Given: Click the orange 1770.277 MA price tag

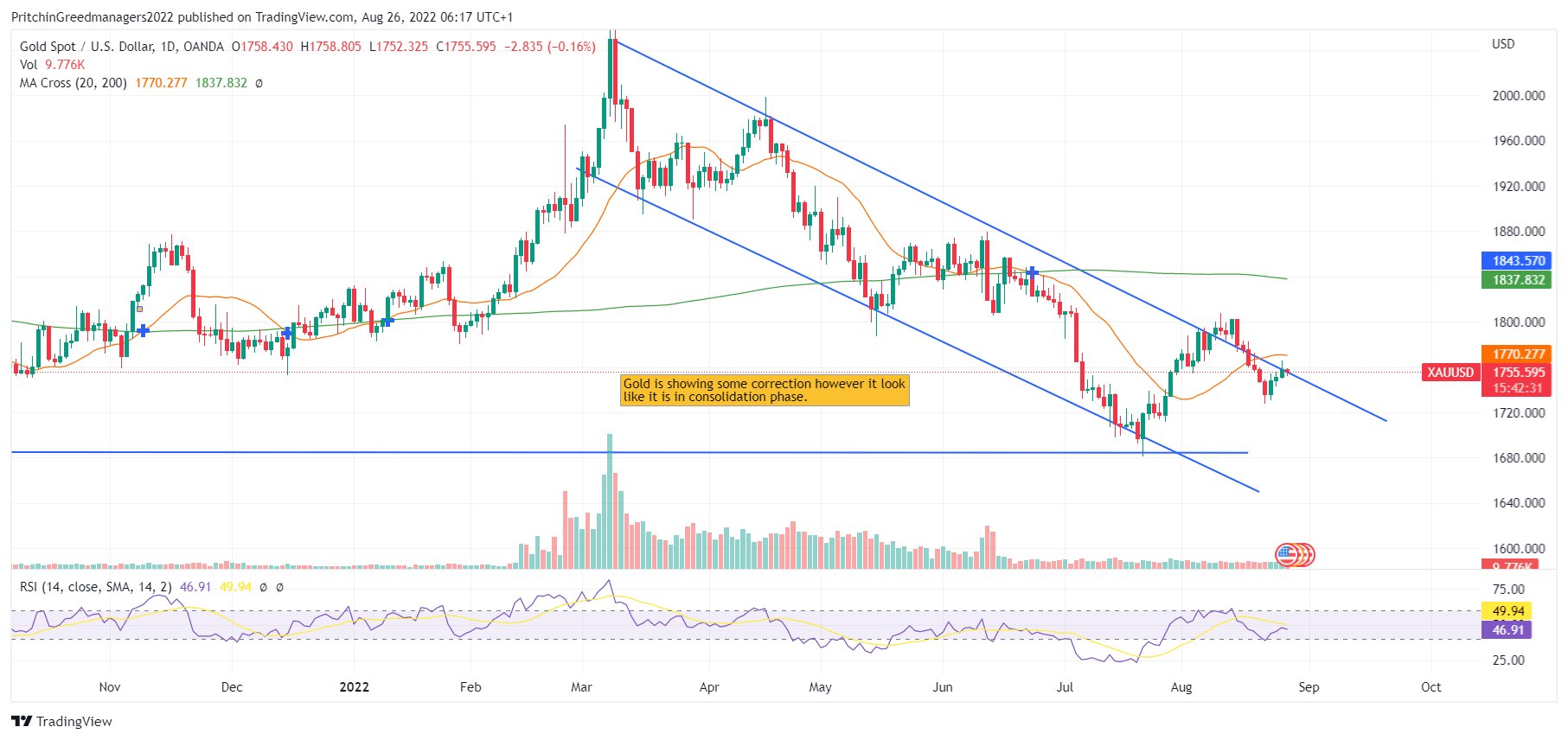Looking at the screenshot, I should 1518,354.
